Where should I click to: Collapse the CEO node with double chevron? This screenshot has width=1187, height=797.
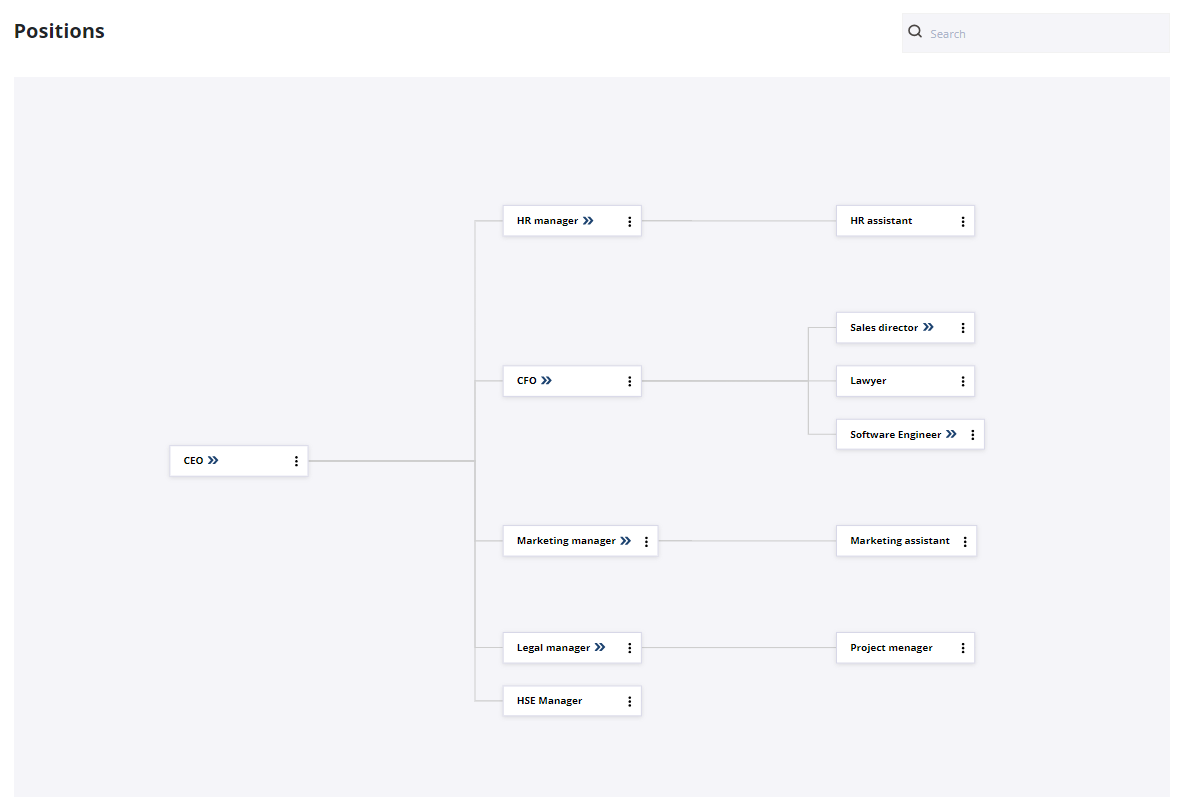pyautogui.click(x=213, y=461)
